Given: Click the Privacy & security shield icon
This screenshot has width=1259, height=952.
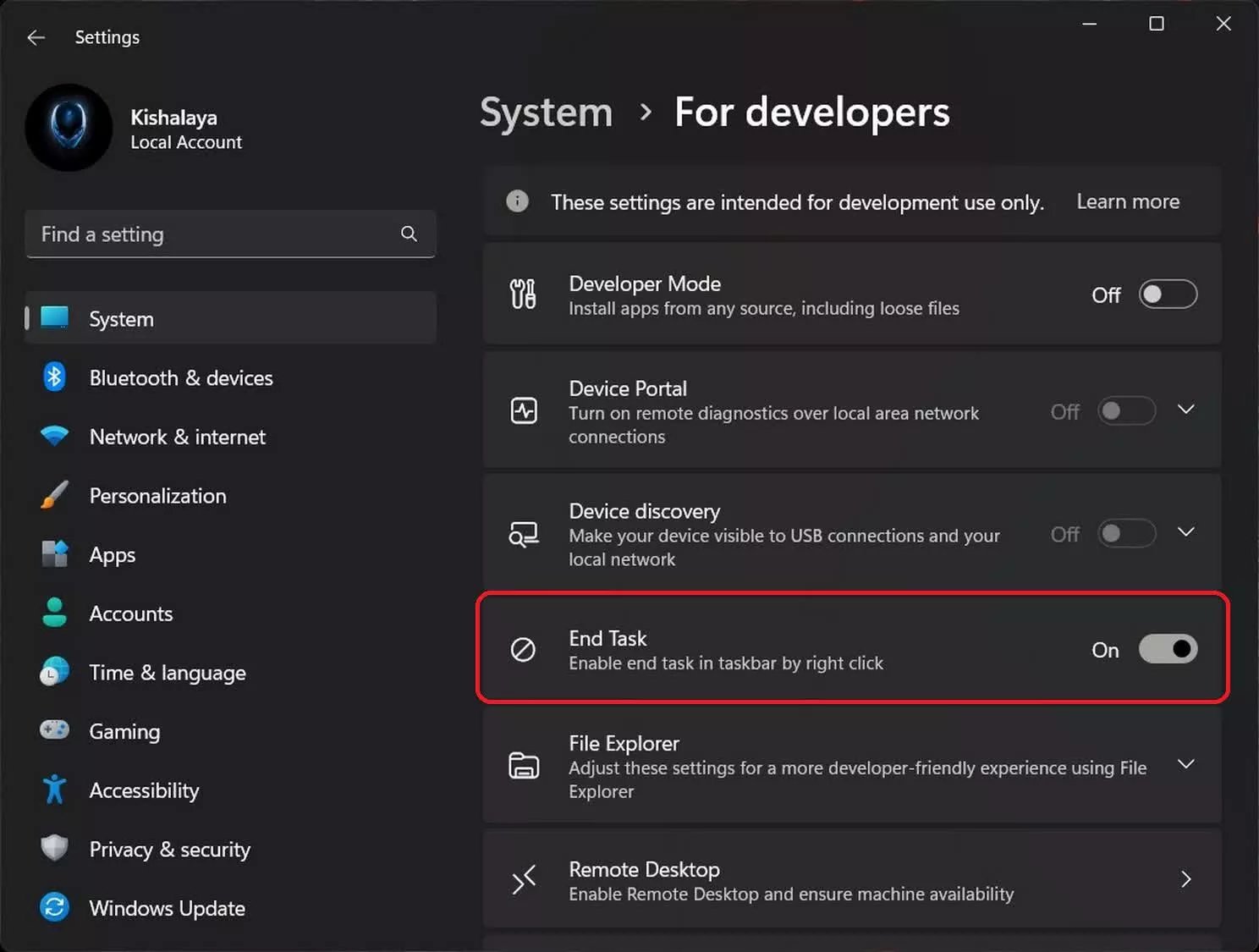Looking at the screenshot, I should coord(54,848).
